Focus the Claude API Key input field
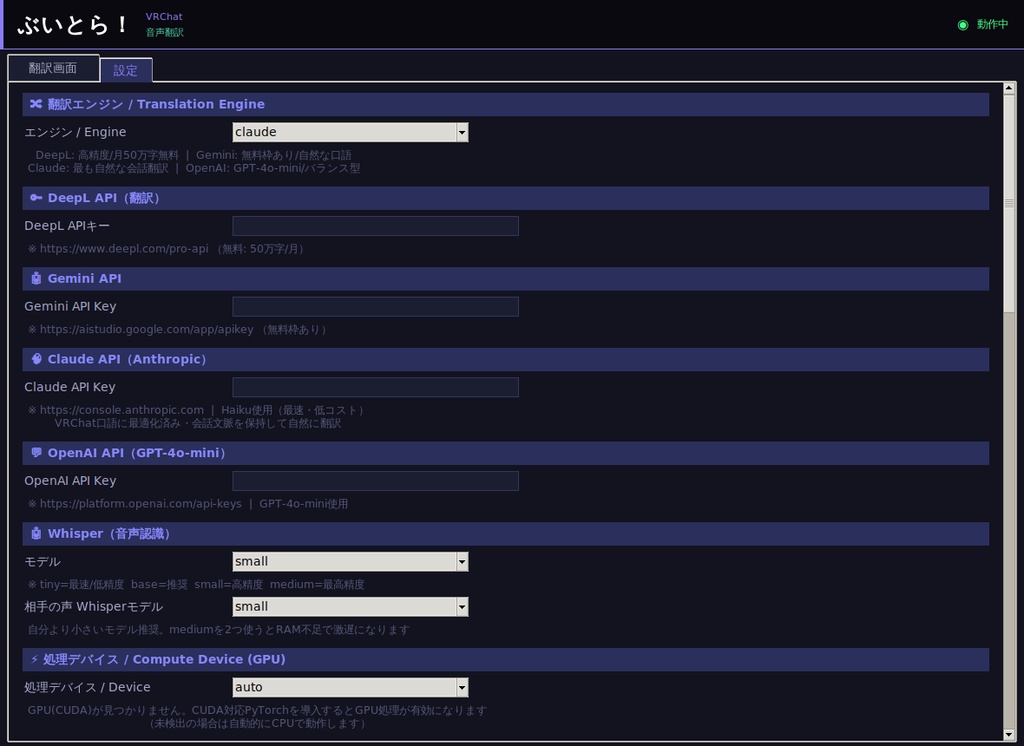This screenshot has width=1024, height=746. (376, 387)
